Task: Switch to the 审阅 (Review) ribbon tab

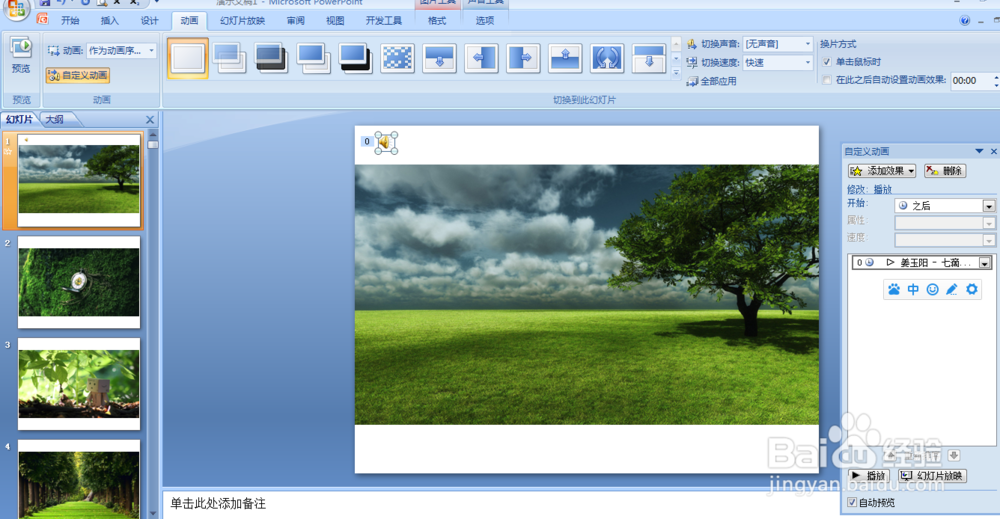Action: pyautogui.click(x=295, y=20)
